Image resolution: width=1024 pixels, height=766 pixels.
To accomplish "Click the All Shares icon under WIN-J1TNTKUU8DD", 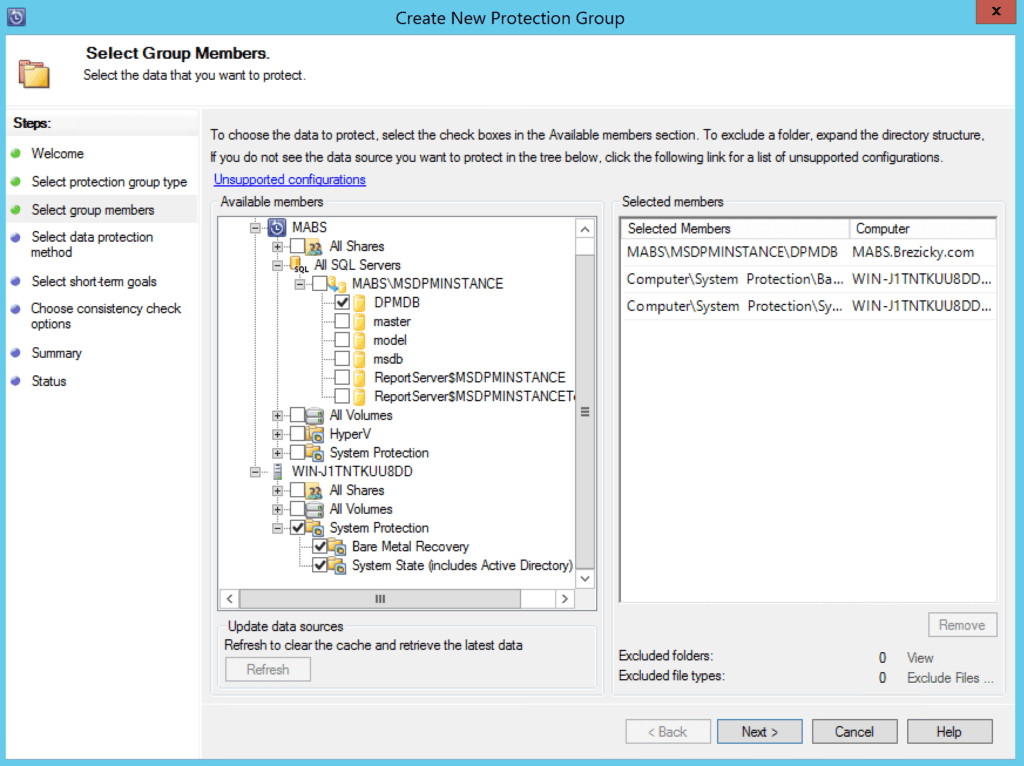I will tap(315, 490).
